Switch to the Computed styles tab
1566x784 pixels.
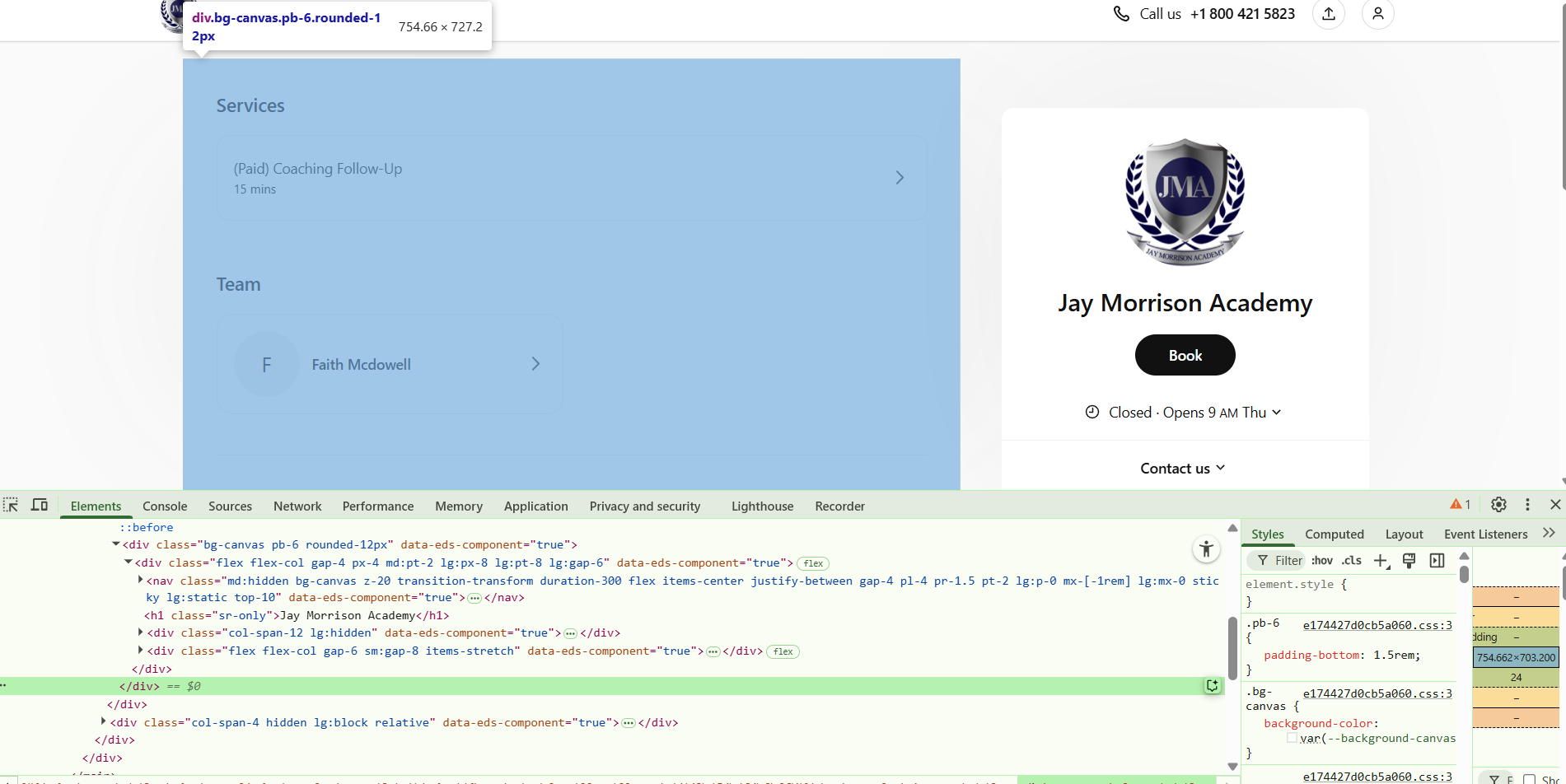click(1335, 534)
